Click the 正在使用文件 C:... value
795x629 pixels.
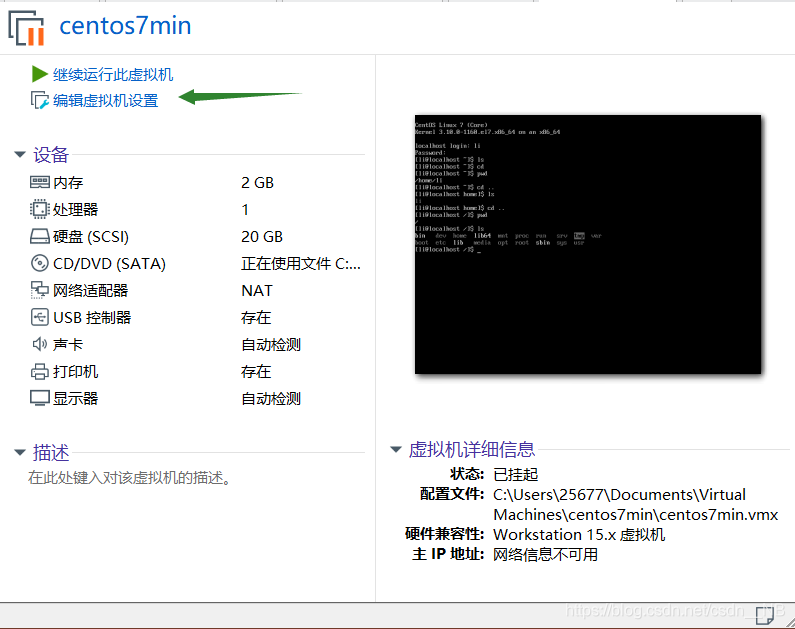[x=301, y=264]
